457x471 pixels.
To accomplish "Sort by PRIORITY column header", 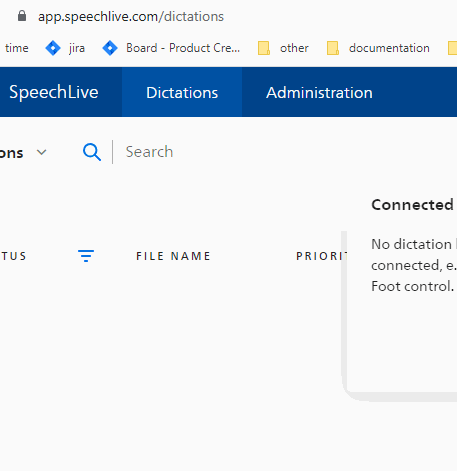I will (x=321, y=256).
